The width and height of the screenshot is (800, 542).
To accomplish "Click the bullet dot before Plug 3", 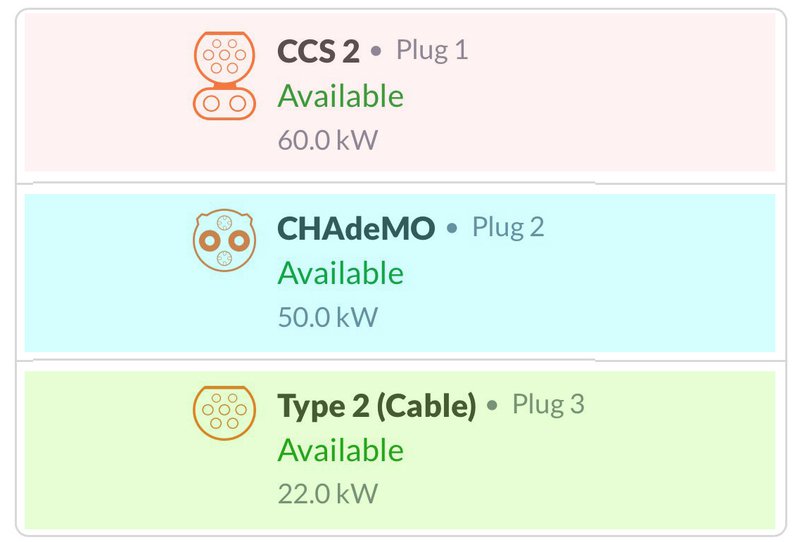I will (492, 406).
